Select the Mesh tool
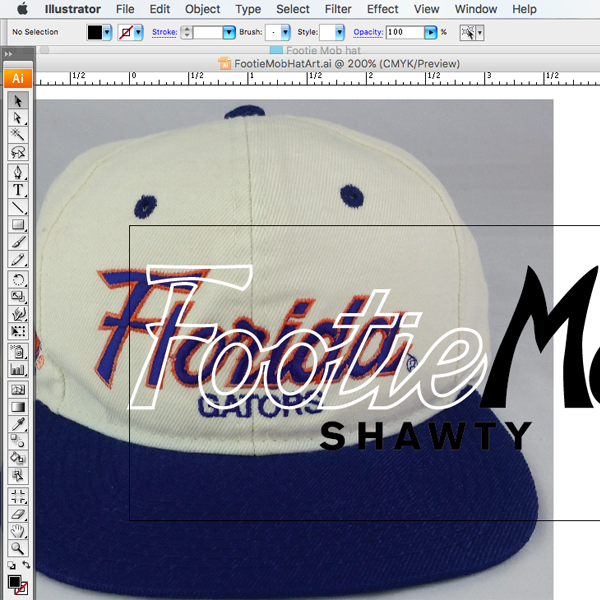600x600 pixels. click(x=18, y=389)
